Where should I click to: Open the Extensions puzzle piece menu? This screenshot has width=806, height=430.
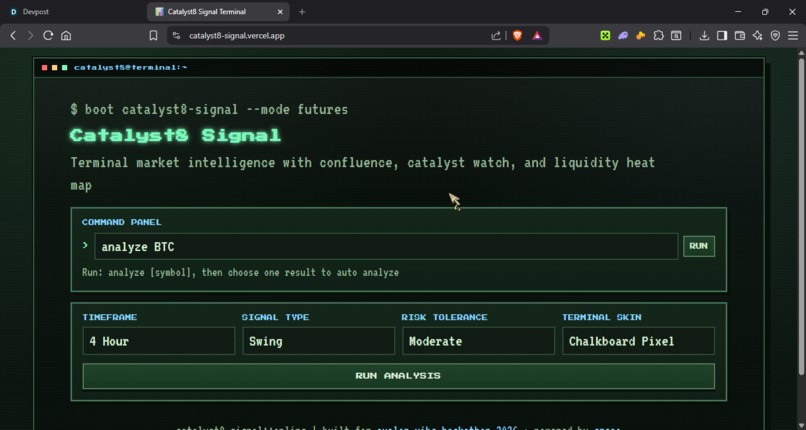[658, 35]
